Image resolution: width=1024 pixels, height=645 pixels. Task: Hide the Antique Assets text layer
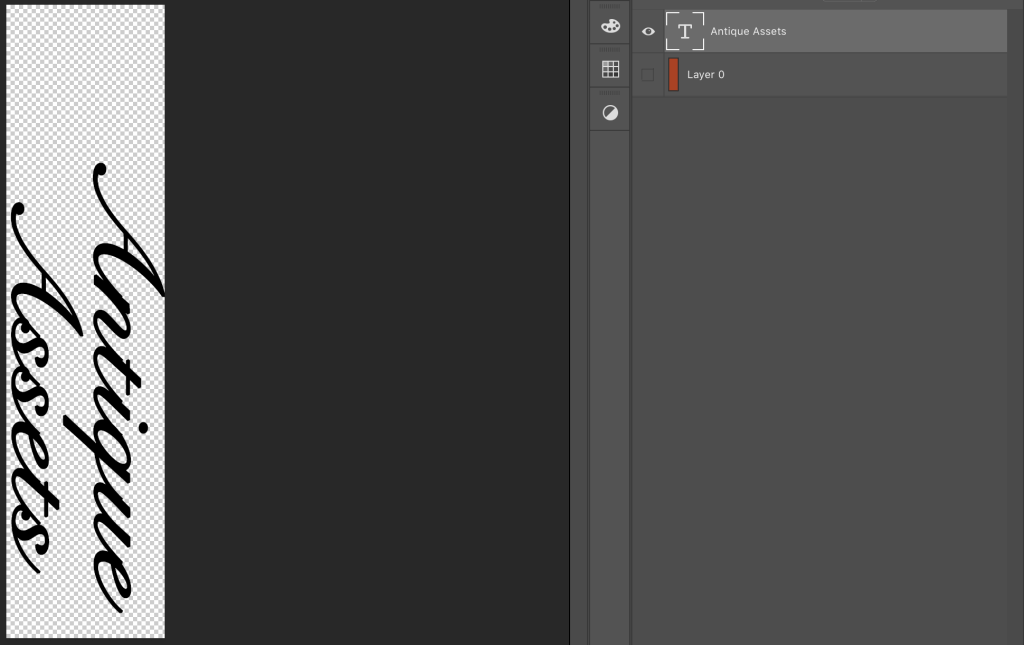648,31
